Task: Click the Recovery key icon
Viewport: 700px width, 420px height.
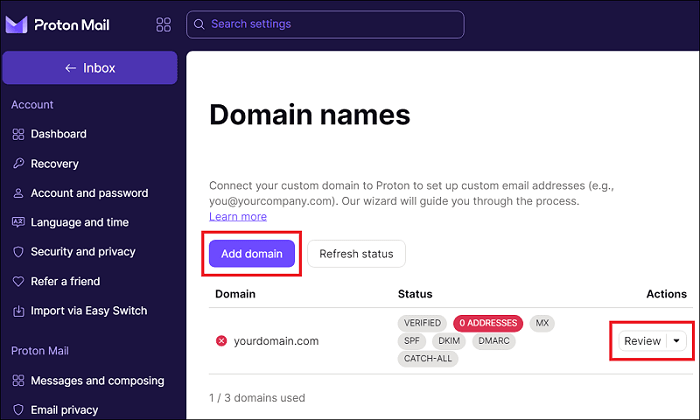Action: [18, 163]
